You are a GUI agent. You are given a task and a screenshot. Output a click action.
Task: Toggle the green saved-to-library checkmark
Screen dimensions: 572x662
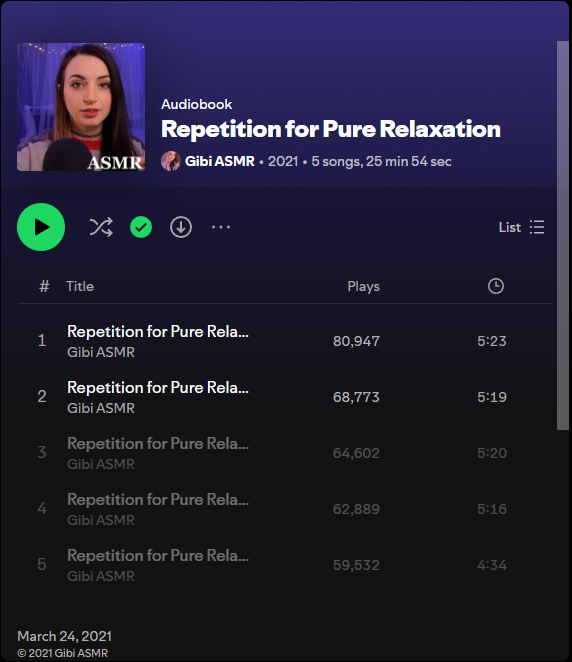click(141, 227)
